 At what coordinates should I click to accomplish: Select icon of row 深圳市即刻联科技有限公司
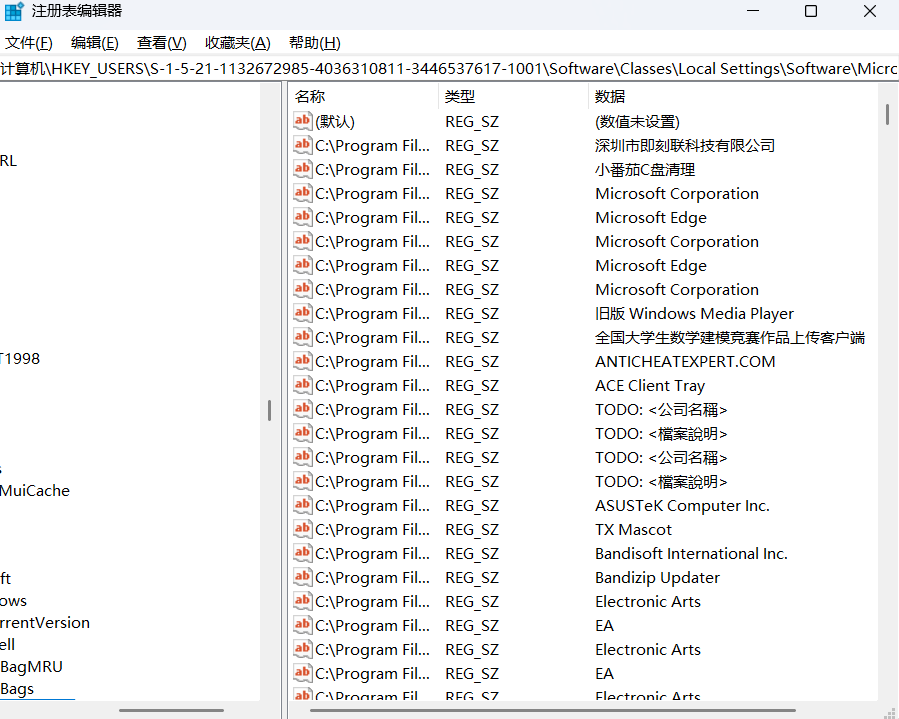pyautogui.click(x=302, y=145)
